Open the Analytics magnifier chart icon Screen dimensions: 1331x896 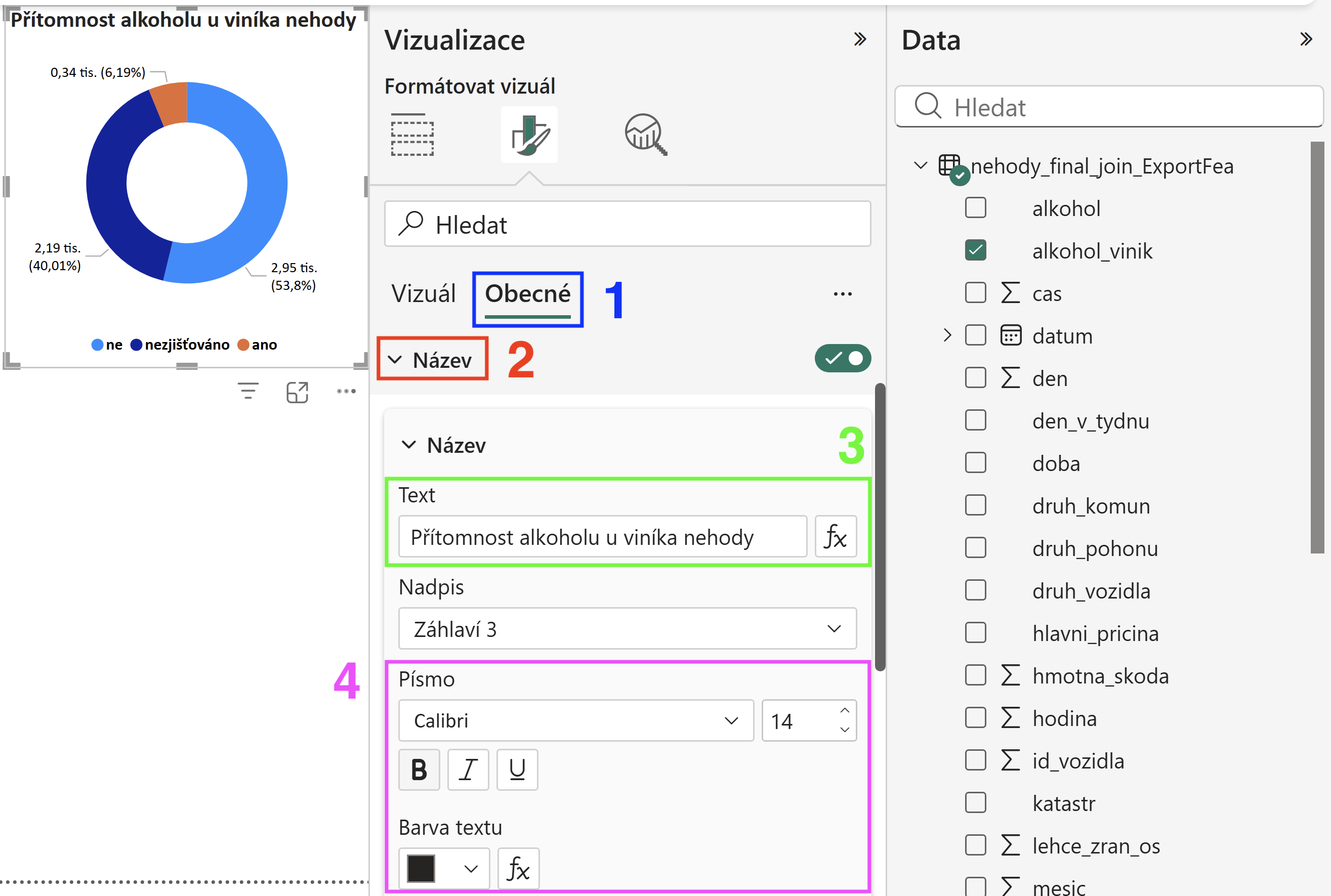[x=645, y=135]
